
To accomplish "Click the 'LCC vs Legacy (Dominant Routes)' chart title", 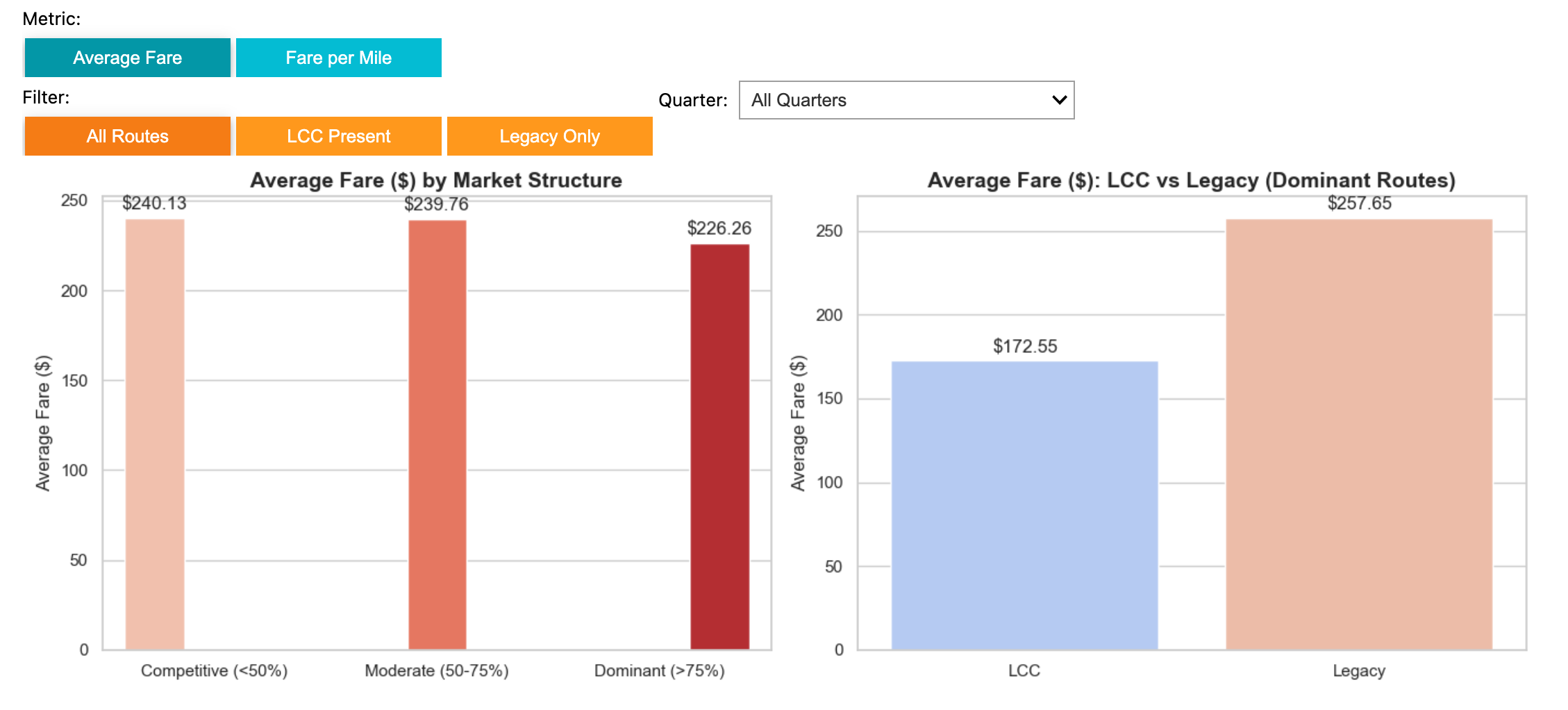I will click(1192, 180).
